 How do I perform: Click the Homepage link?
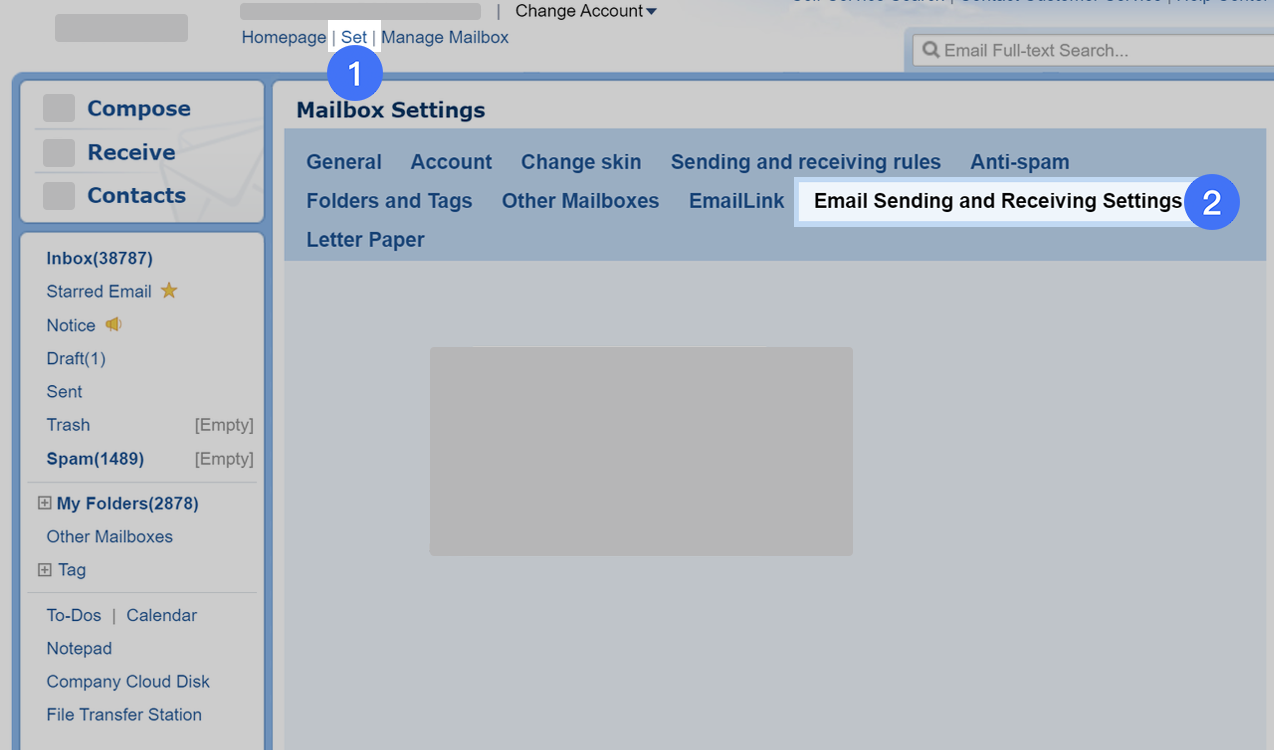pos(283,37)
